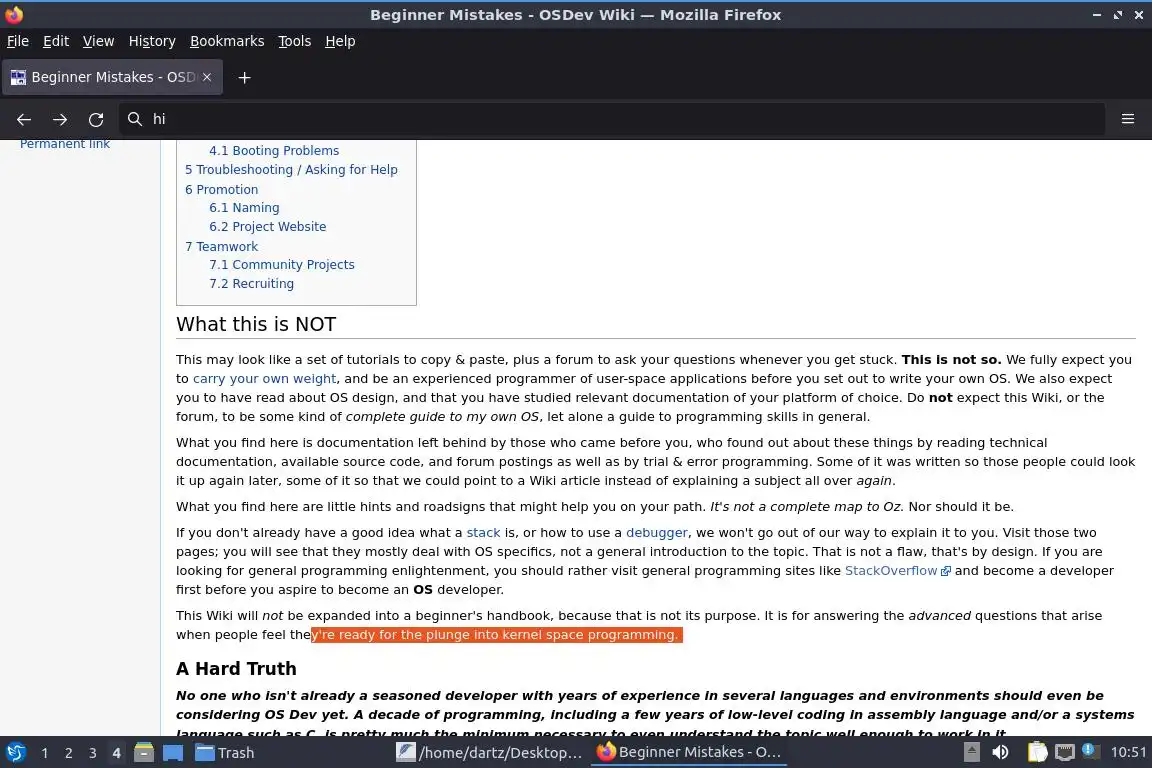Open a new tab
Image resolution: width=1152 pixels, height=768 pixels.
[x=245, y=77]
